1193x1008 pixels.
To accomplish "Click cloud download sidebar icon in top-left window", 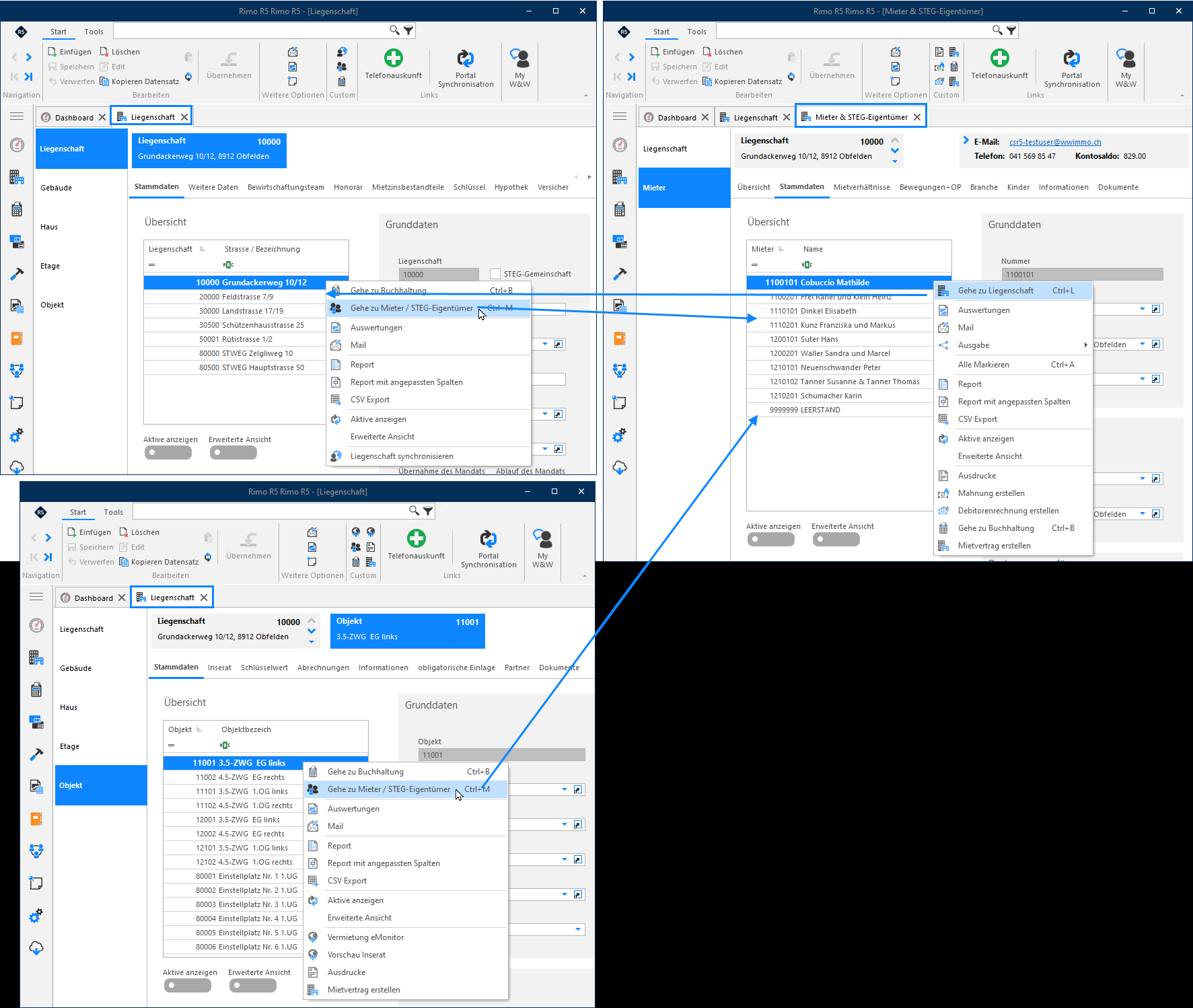I will [x=17, y=467].
